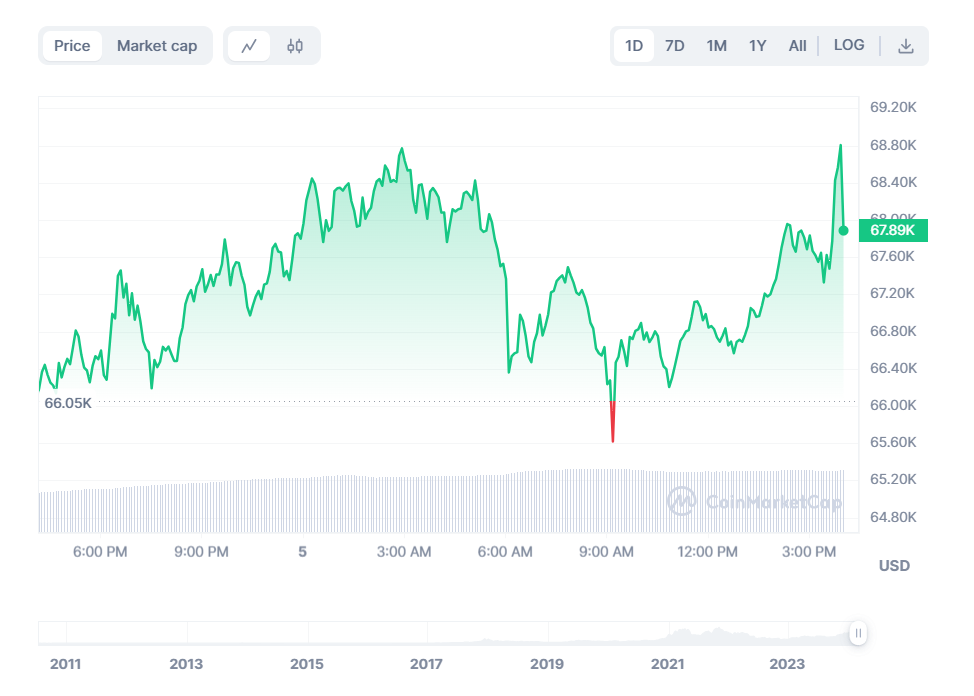Toggle LOG scale on chart
This screenshot has height=696, width=974.
tap(849, 46)
